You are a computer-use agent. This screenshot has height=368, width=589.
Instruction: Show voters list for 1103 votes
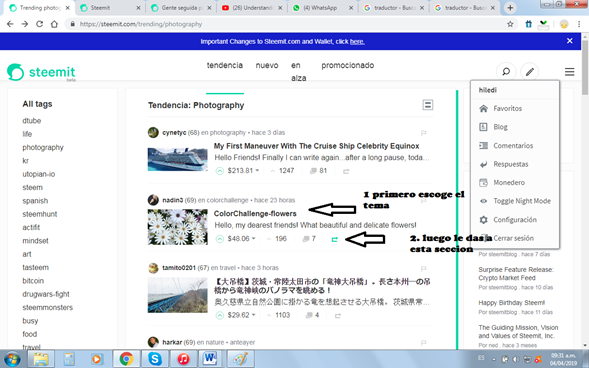(278, 315)
